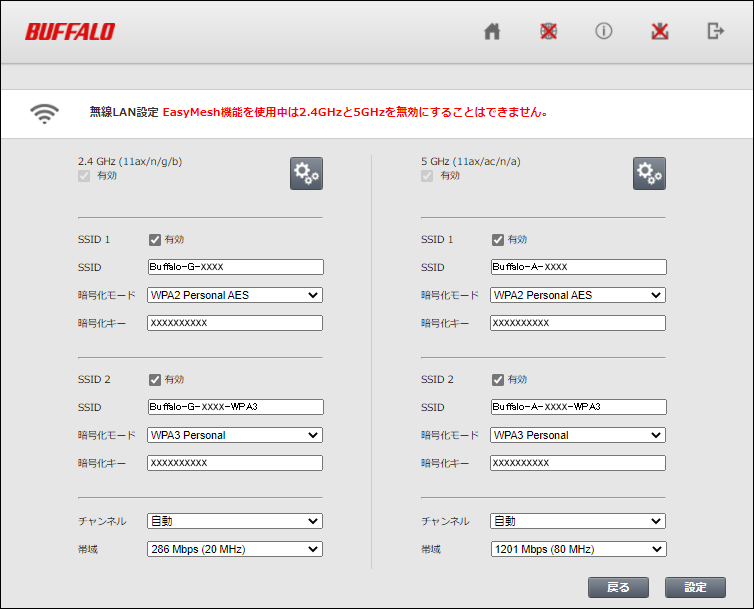
Task: Expand 5 GHz bandwidth 1201 Mbps dropdown
Action: 578,549
